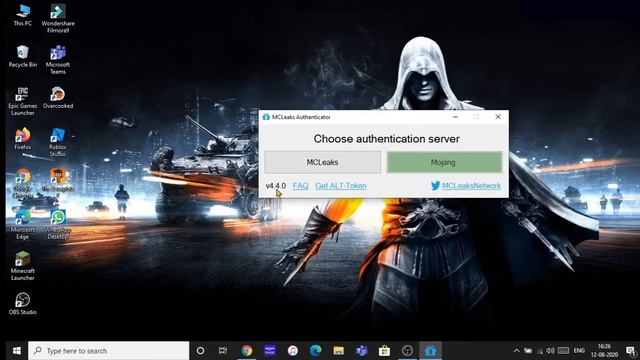Screen dimensions: 640x360
Task: Select Overcooked desktop shortcut
Action: 58,98
